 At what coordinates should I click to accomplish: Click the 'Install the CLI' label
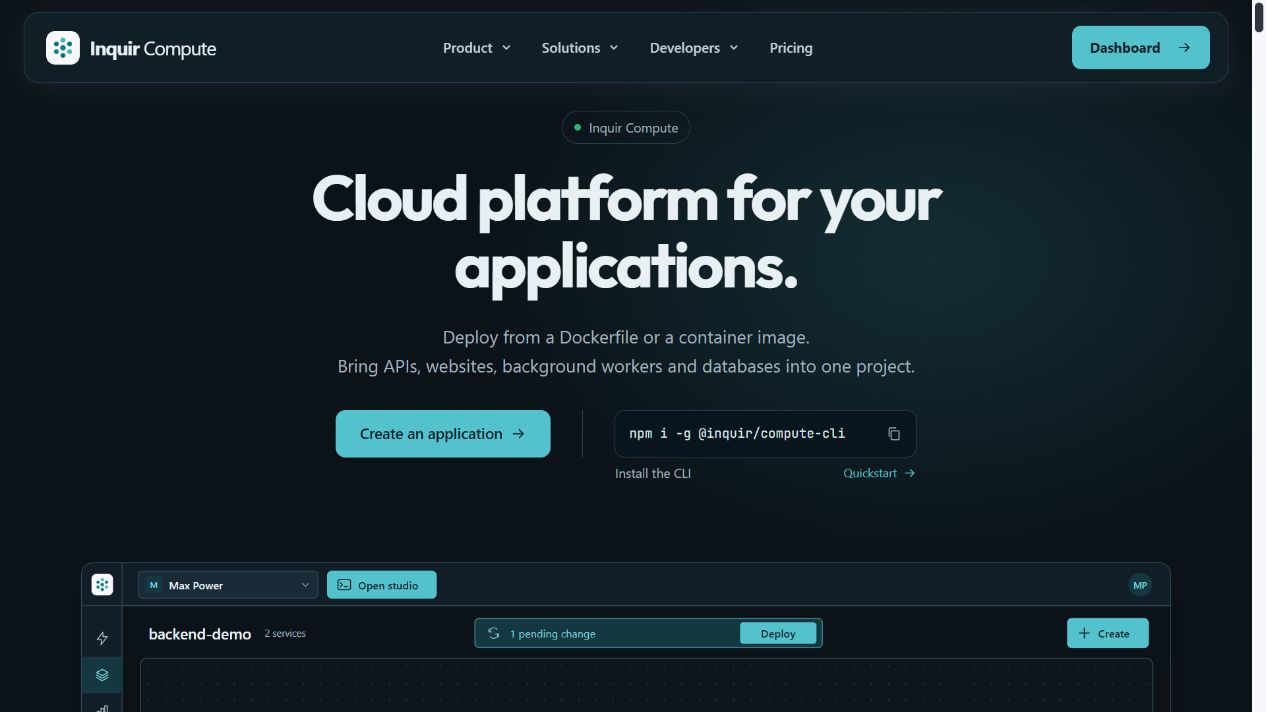tap(653, 473)
